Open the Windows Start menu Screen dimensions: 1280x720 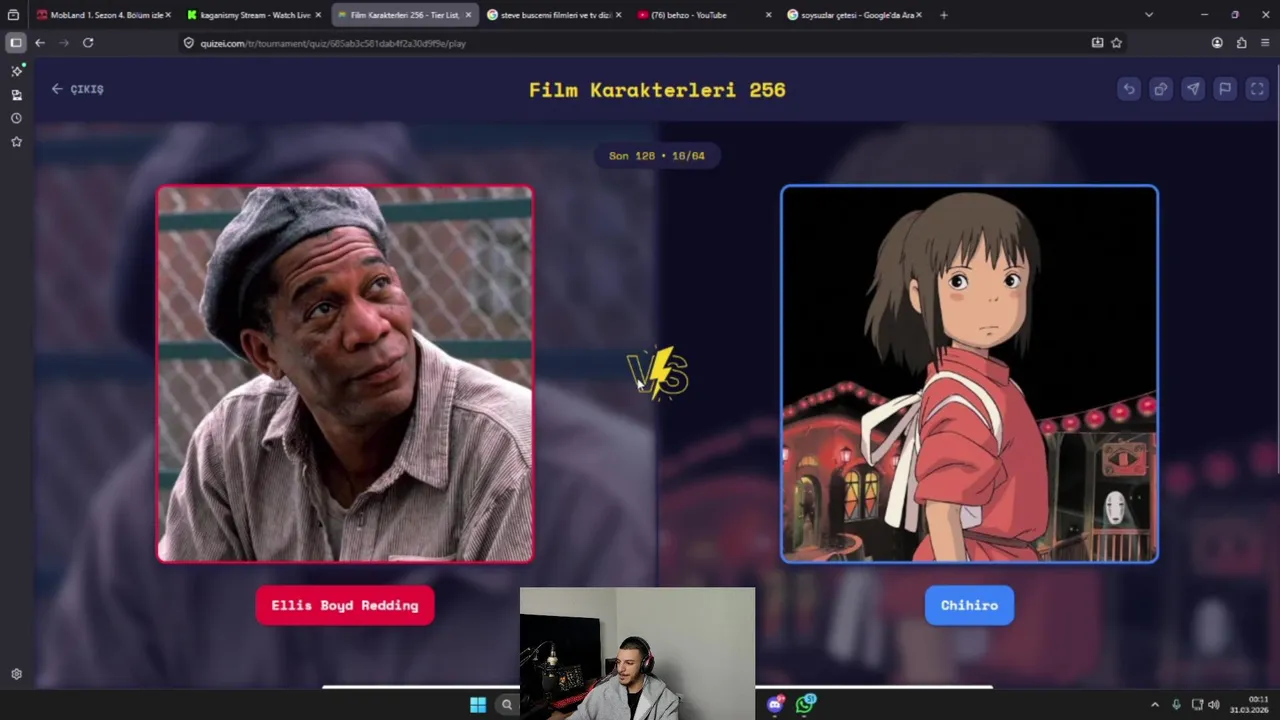[478, 705]
